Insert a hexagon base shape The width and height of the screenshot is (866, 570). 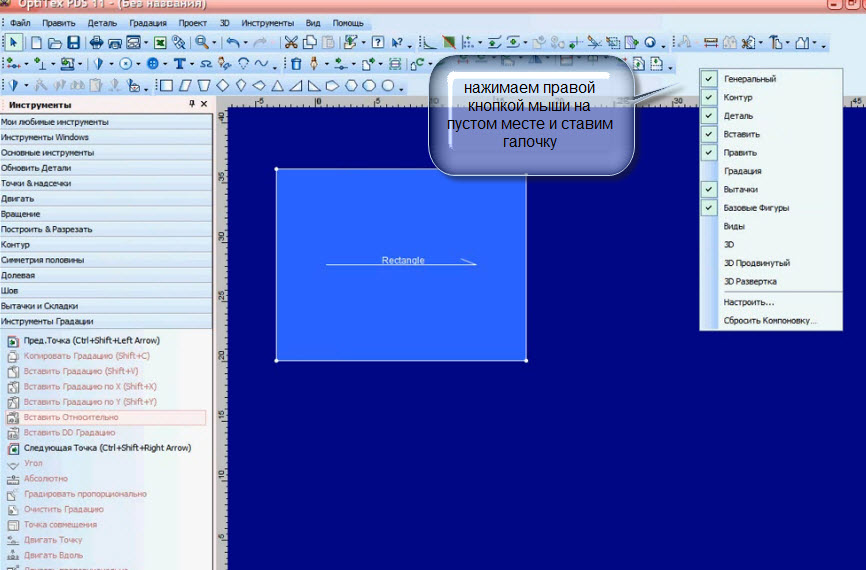click(x=351, y=86)
